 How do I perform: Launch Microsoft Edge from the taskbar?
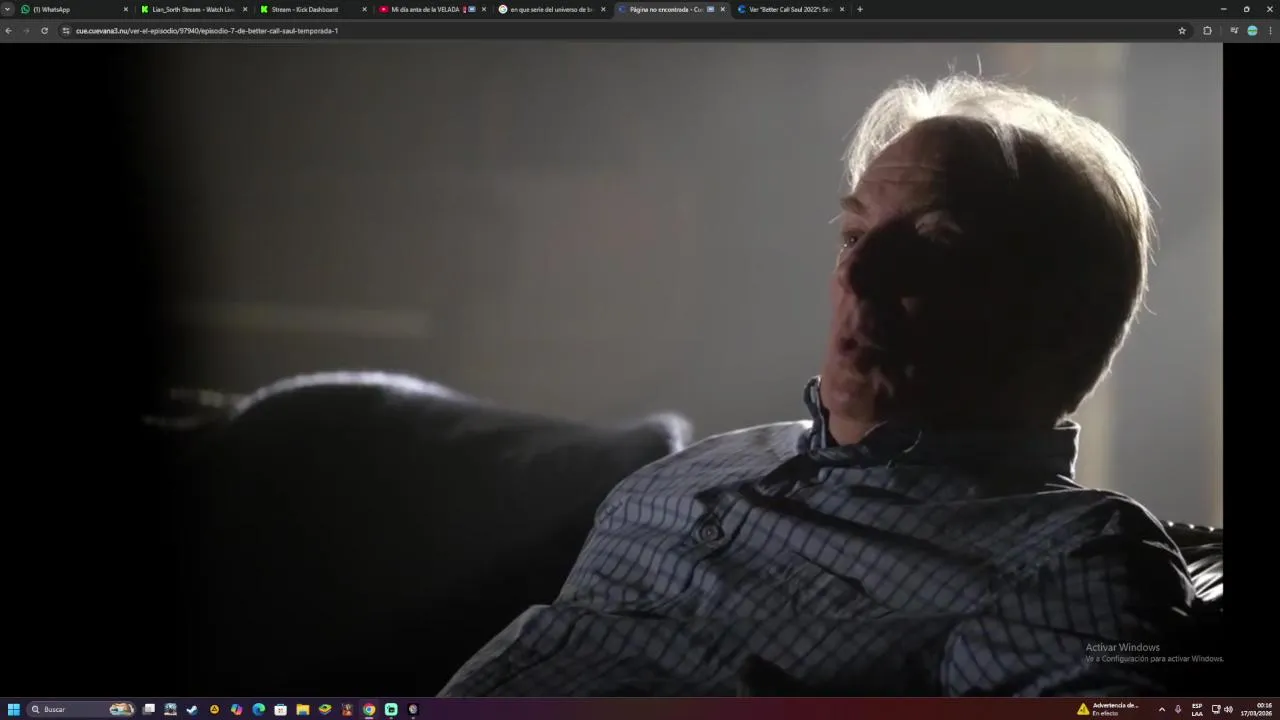[x=259, y=709]
